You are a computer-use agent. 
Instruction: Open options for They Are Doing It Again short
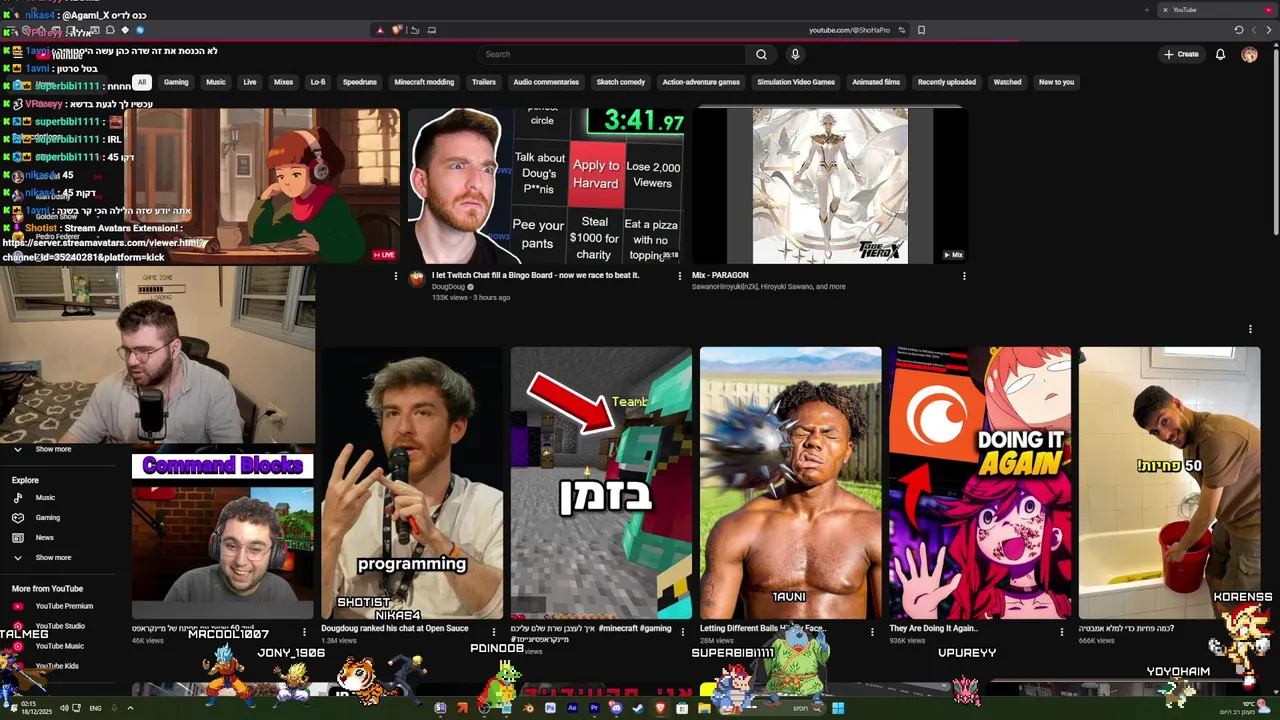click(1062, 632)
